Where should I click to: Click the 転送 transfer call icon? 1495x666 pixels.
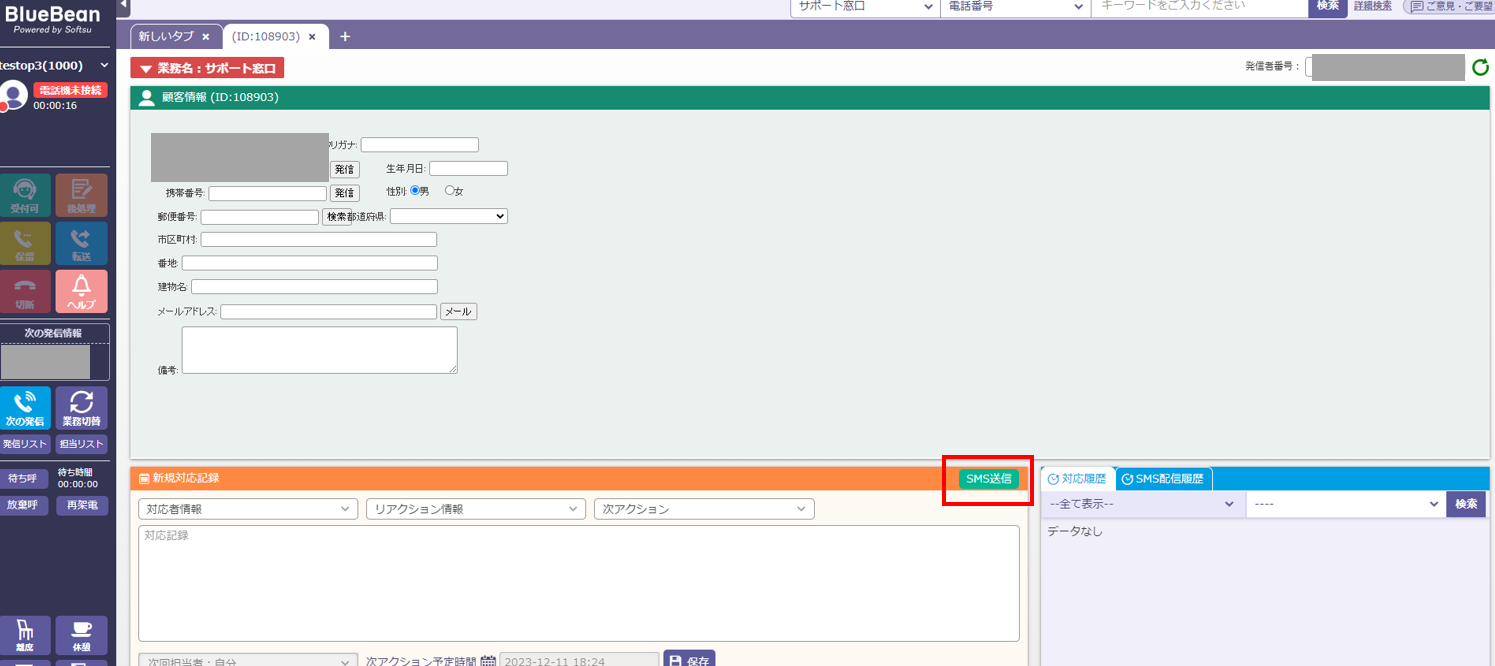81,243
